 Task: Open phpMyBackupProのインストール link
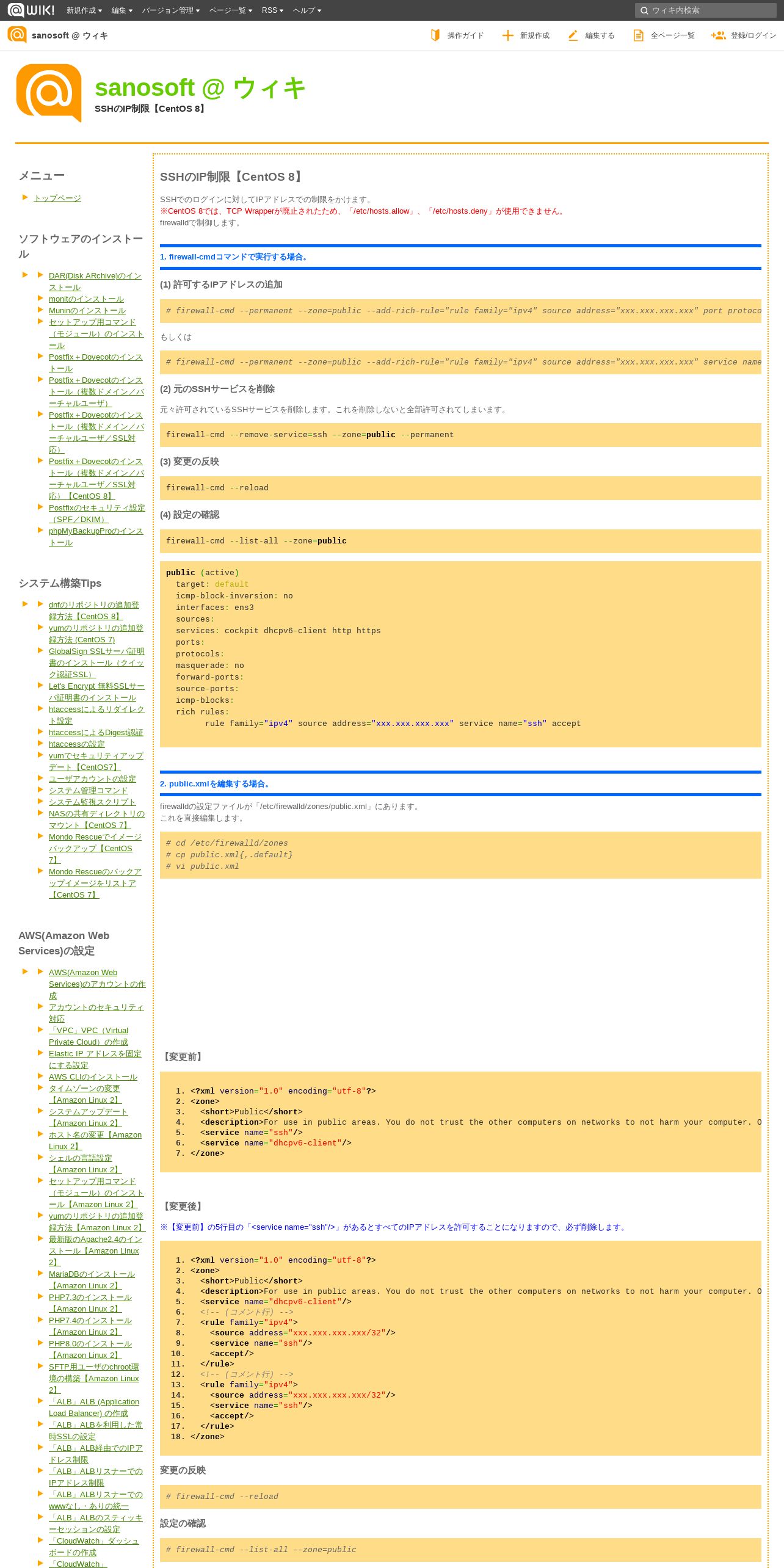coord(96,537)
